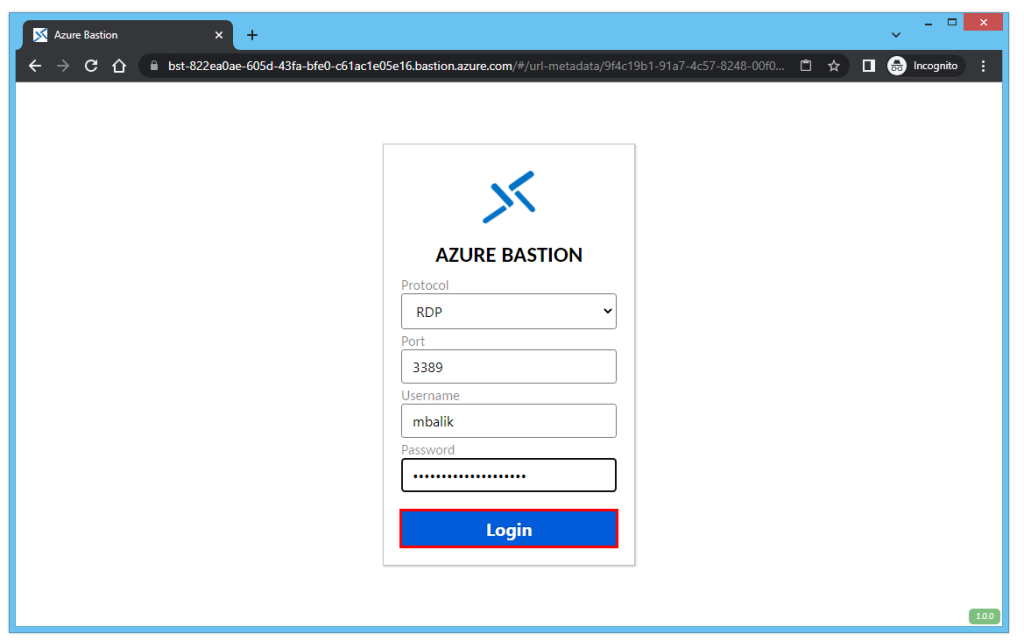
Task: Click the AZURE BASTION heading
Action: click(x=509, y=255)
